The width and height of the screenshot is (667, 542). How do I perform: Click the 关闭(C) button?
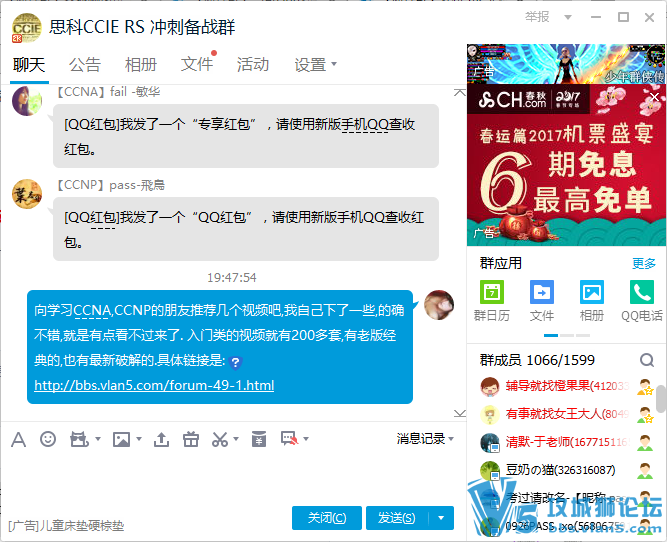327,518
